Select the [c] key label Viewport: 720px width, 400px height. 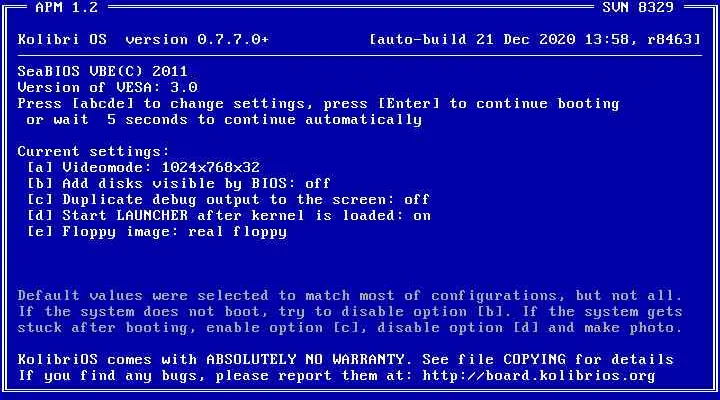[40, 199]
